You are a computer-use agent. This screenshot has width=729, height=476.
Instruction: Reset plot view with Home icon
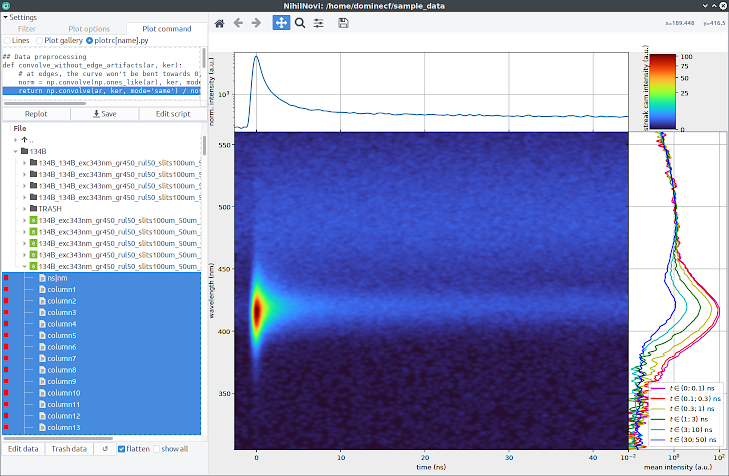coord(219,23)
